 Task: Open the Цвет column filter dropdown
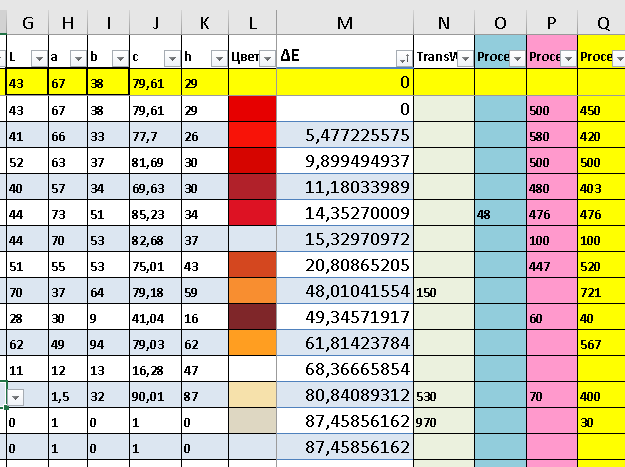(267, 59)
